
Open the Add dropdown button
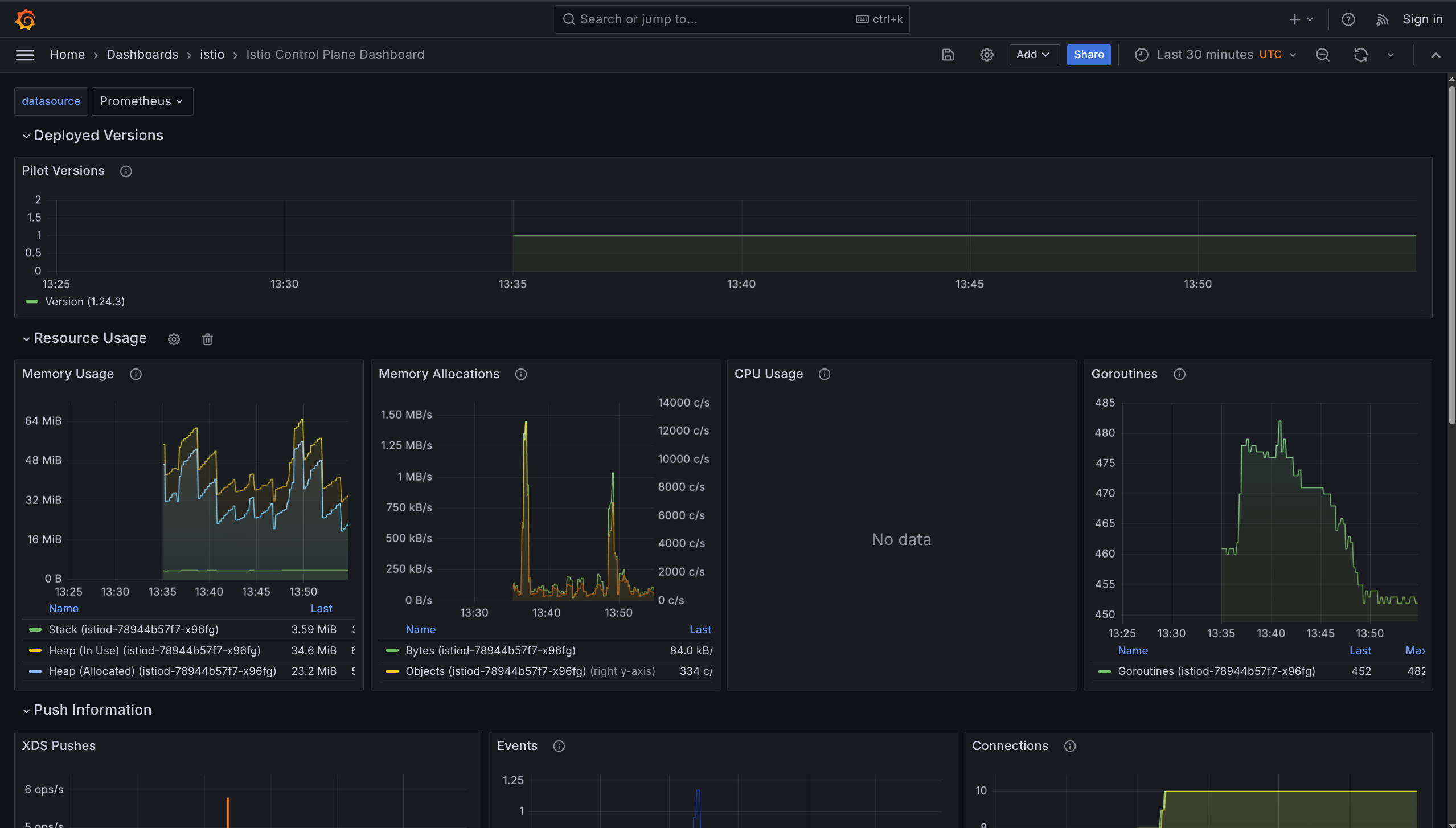(1033, 55)
